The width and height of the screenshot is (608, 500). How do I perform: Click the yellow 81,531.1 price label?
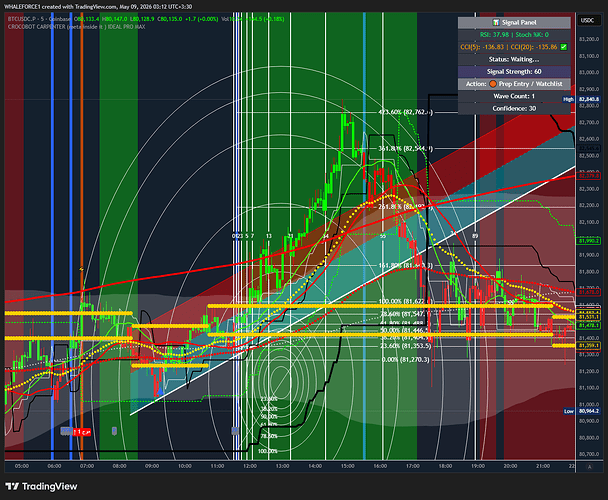(x=589, y=317)
